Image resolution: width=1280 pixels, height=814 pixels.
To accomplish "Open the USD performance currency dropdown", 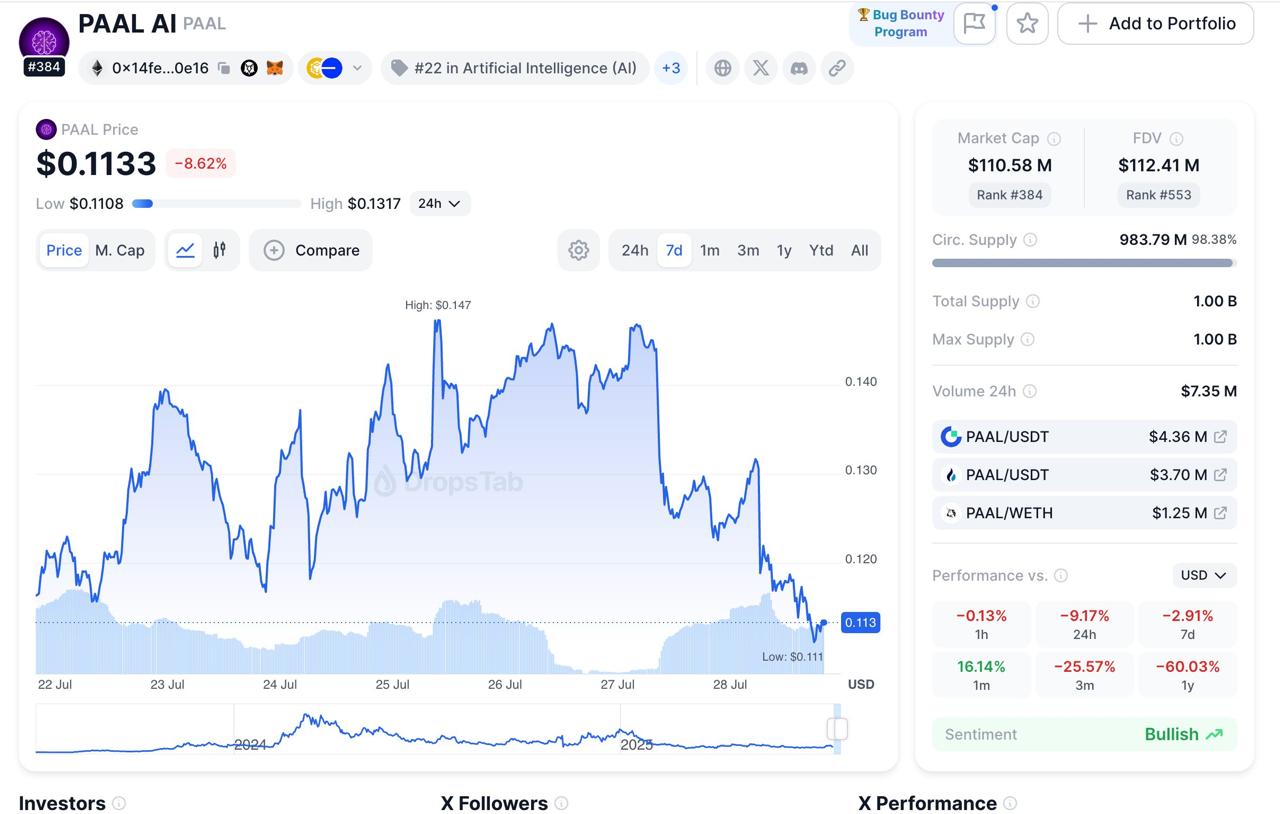I will tap(1204, 575).
